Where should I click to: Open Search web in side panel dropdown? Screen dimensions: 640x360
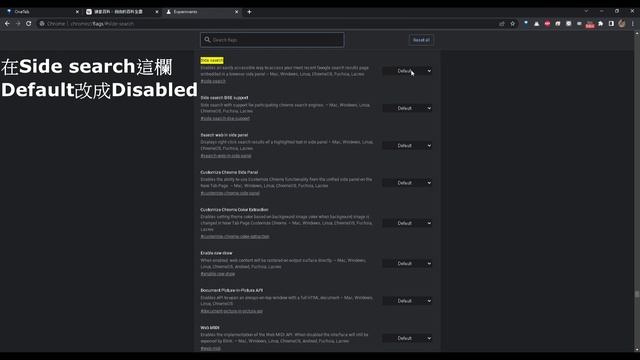coord(407,146)
